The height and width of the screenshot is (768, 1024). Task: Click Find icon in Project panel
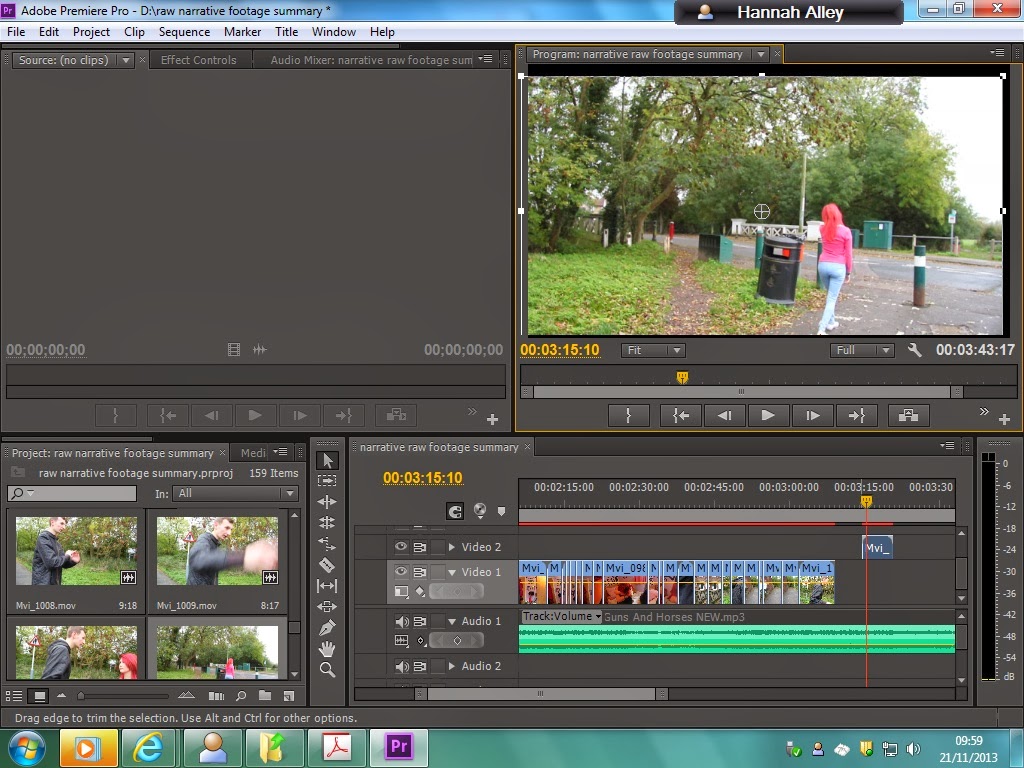tap(241, 696)
